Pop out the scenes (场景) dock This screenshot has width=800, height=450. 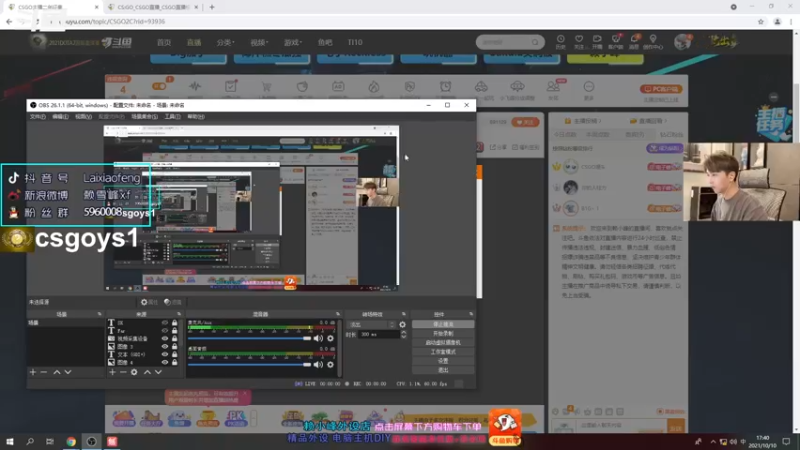(x=99, y=314)
